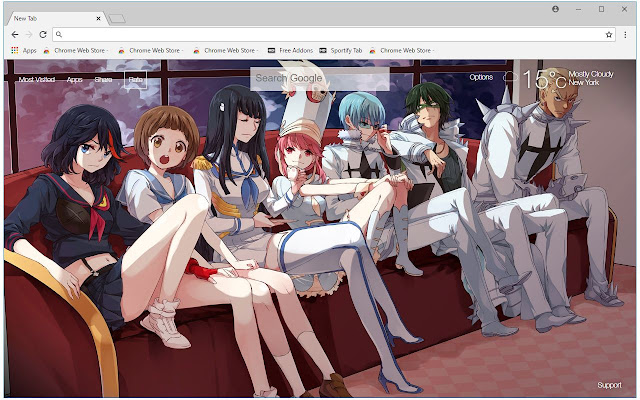
Task: Open the Options menu
Action: (481, 77)
